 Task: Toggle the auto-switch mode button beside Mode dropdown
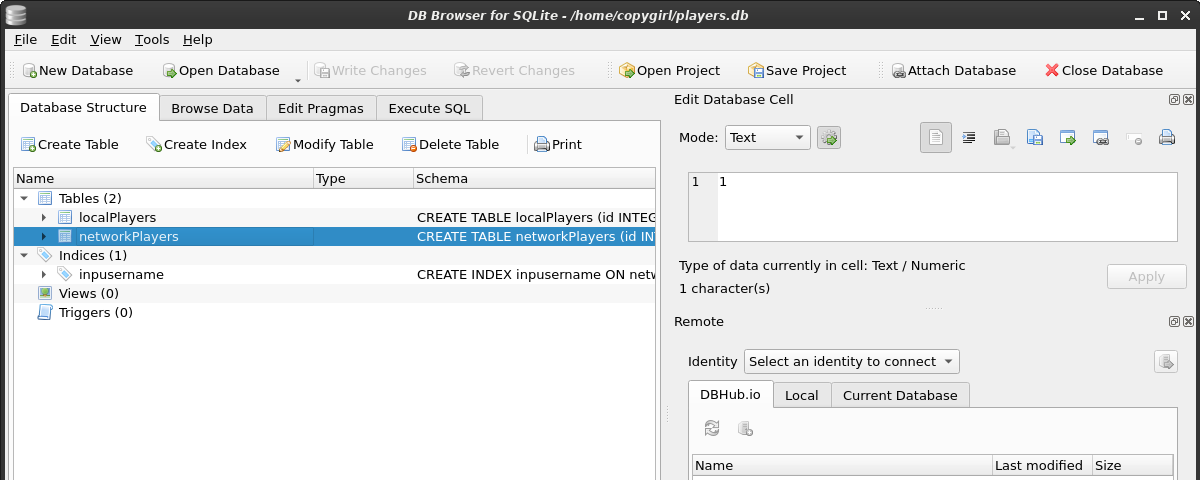coord(829,138)
